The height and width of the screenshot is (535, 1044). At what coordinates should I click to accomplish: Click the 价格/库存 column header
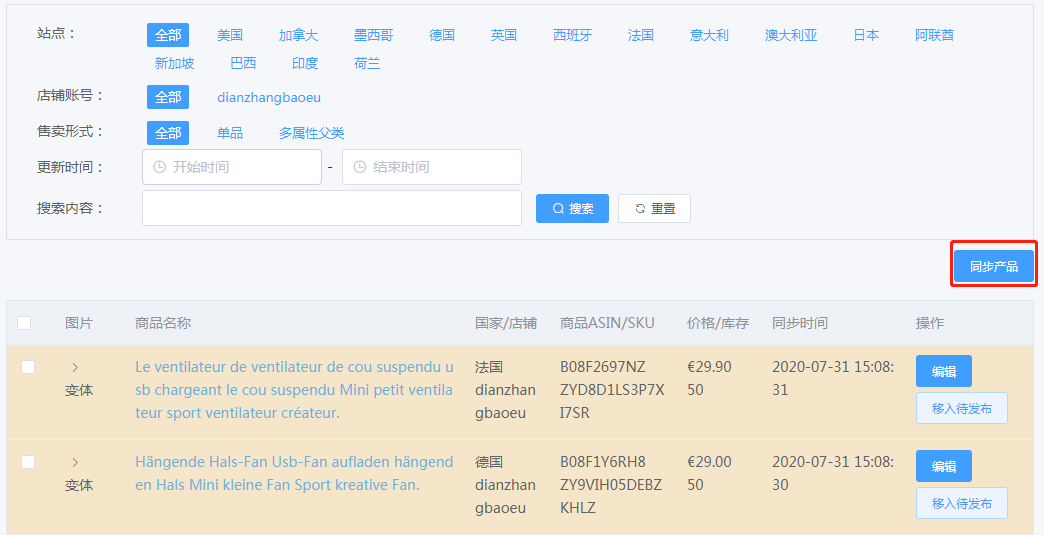point(718,323)
